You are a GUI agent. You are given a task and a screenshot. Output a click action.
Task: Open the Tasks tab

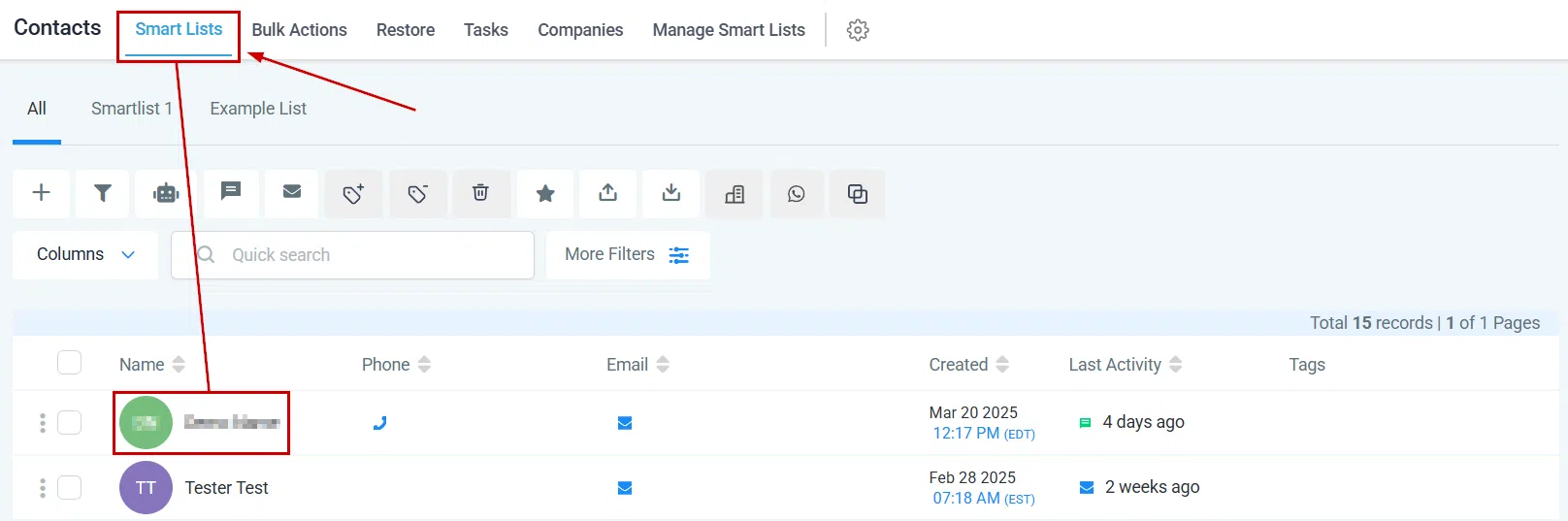coord(486,30)
